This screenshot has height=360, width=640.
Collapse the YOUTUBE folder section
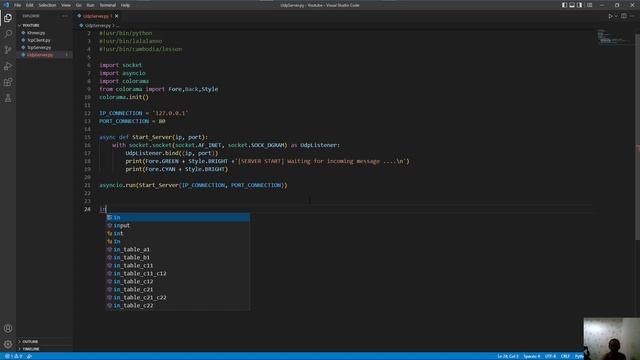[44, 25]
